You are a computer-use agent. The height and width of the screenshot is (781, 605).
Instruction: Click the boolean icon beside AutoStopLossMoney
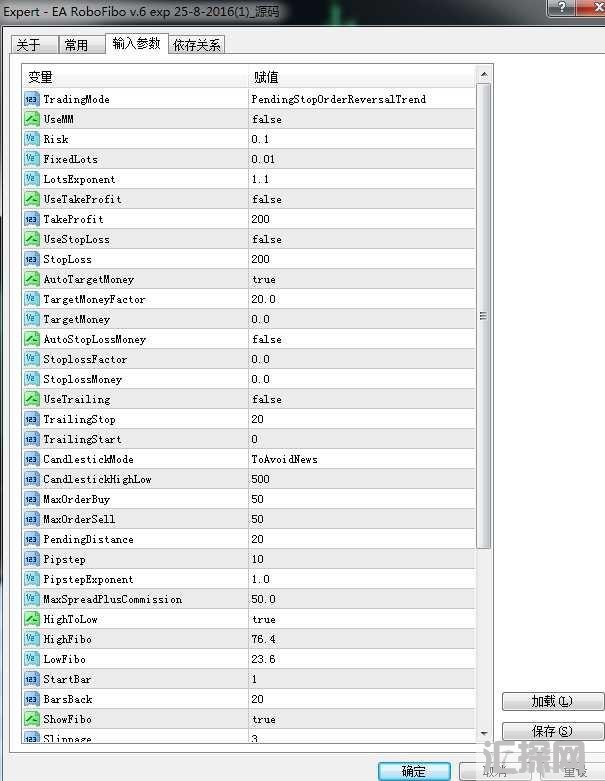(31, 339)
